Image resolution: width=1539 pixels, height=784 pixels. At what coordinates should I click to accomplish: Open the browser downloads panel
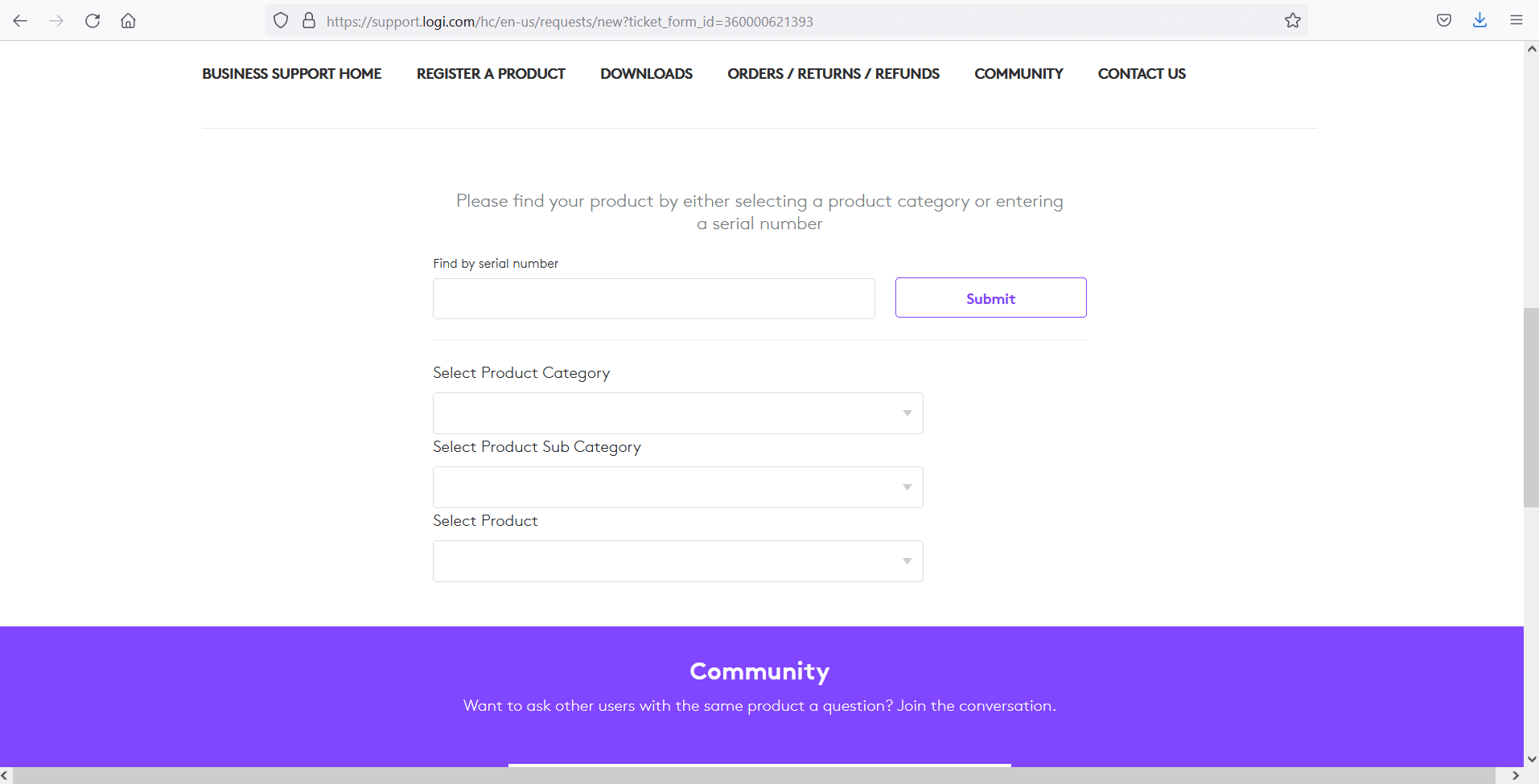[x=1479, y=21]
